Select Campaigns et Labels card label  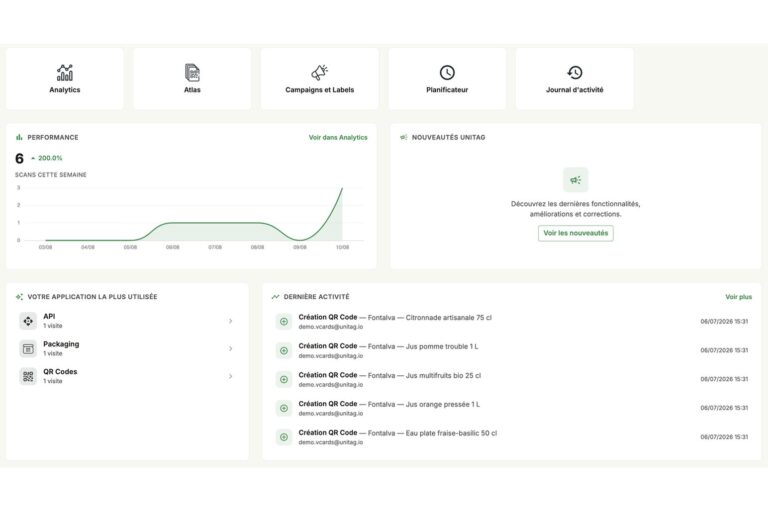pyautogui.click(x=319, y=90)
